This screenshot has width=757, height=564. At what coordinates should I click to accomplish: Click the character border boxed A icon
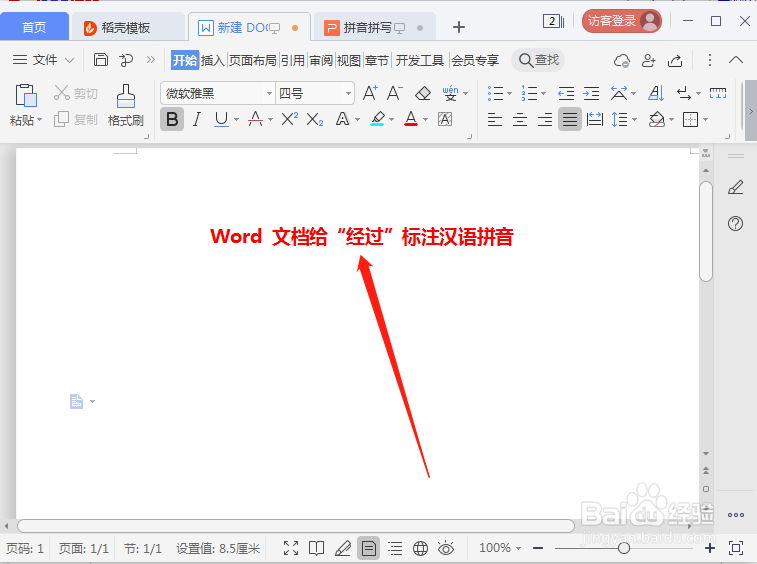point(445,119)
